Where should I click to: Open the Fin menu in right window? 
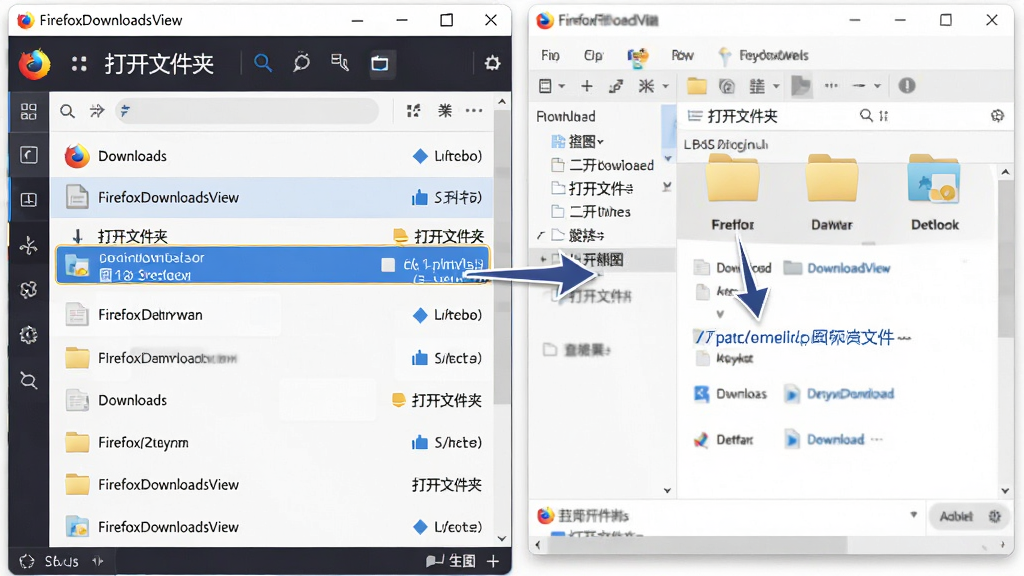coord(551,56)
